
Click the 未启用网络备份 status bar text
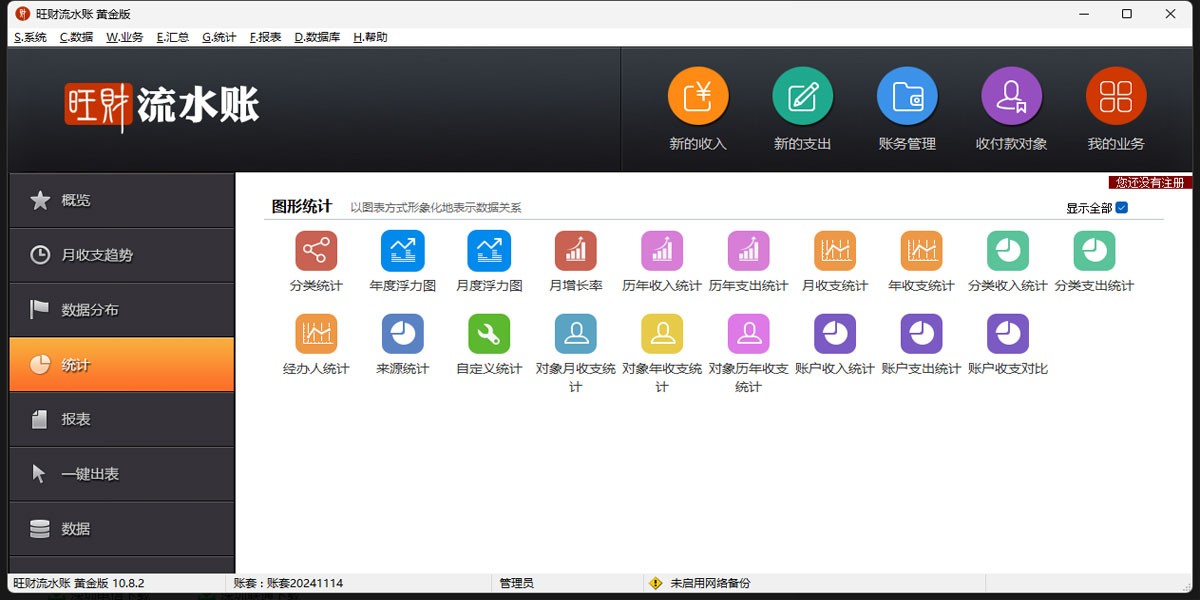[x=710, y=583]
